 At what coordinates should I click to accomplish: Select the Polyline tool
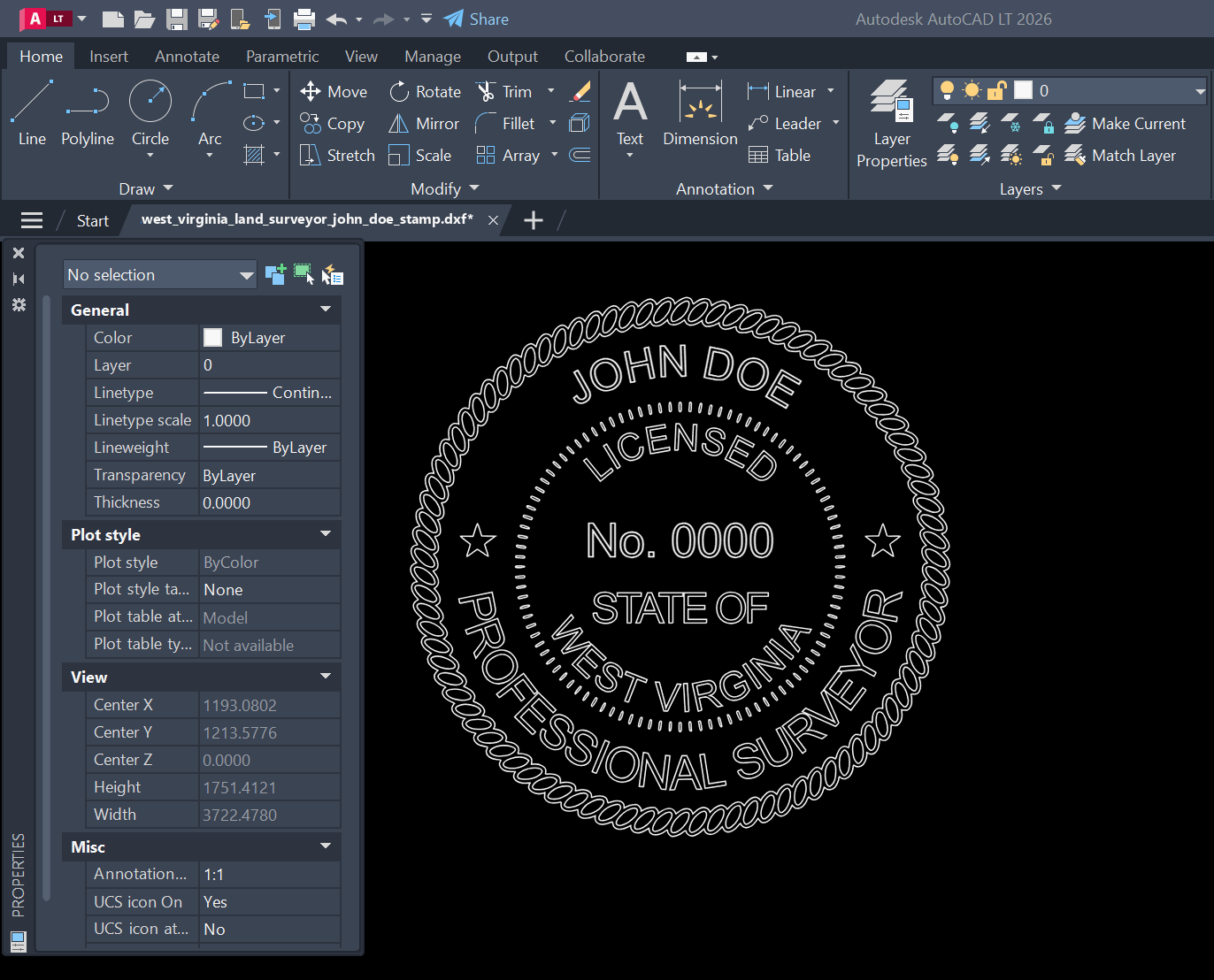(x=88, y=113)
